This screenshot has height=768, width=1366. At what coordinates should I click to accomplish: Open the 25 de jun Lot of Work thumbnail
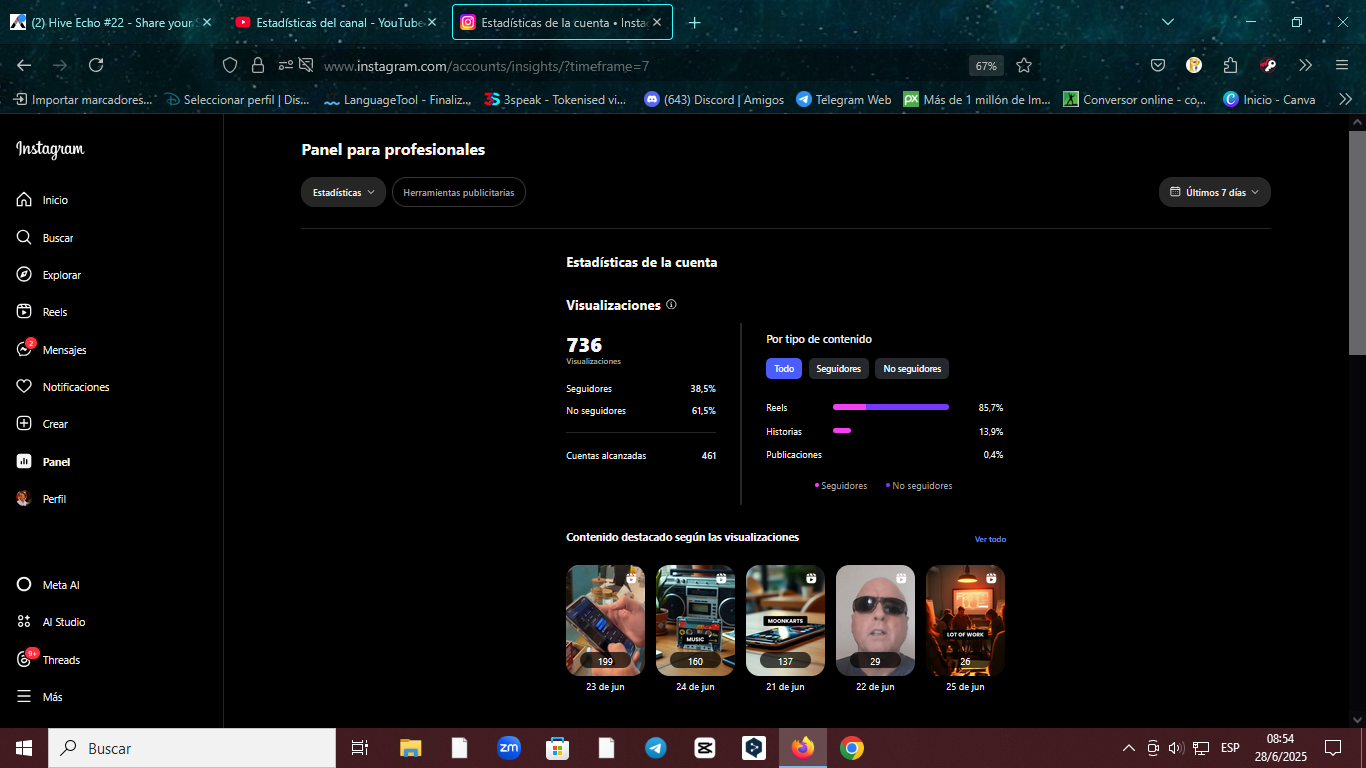click(965, 620)
